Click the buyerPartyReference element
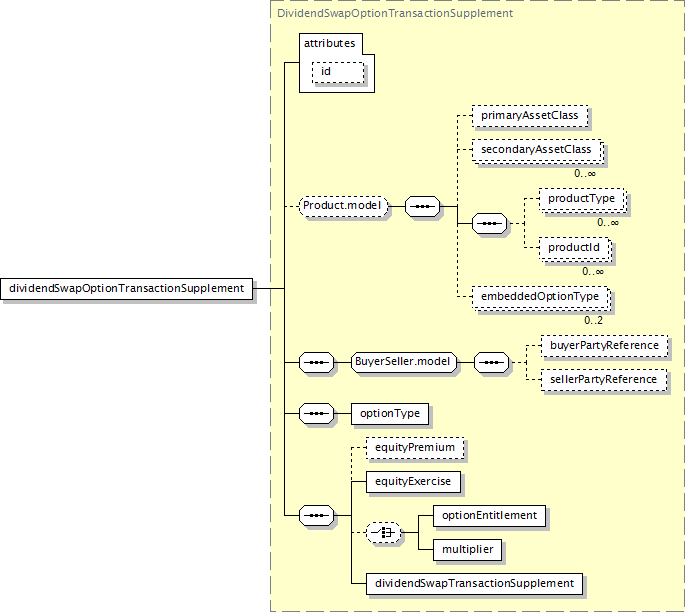The height and width of the screenshot is (612, 685). (x=604, y=346)
